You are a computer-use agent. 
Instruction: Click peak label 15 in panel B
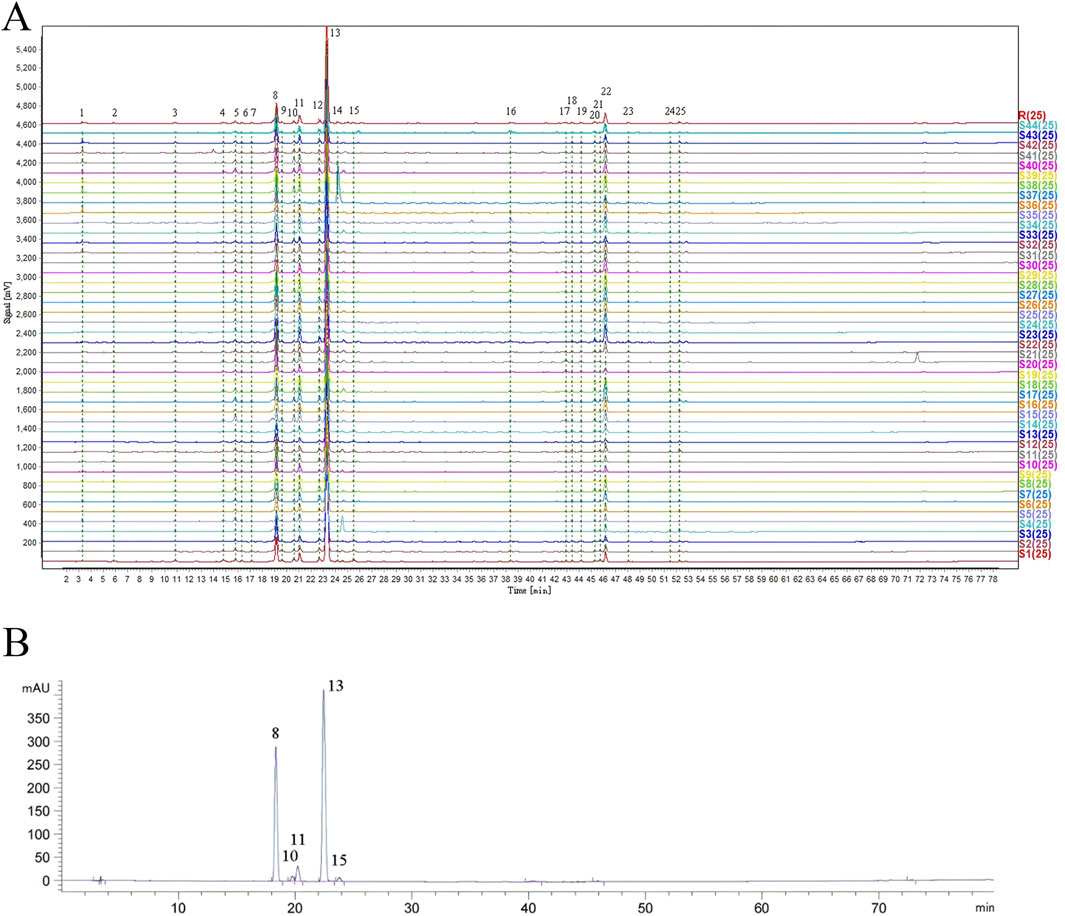(340, 860)
